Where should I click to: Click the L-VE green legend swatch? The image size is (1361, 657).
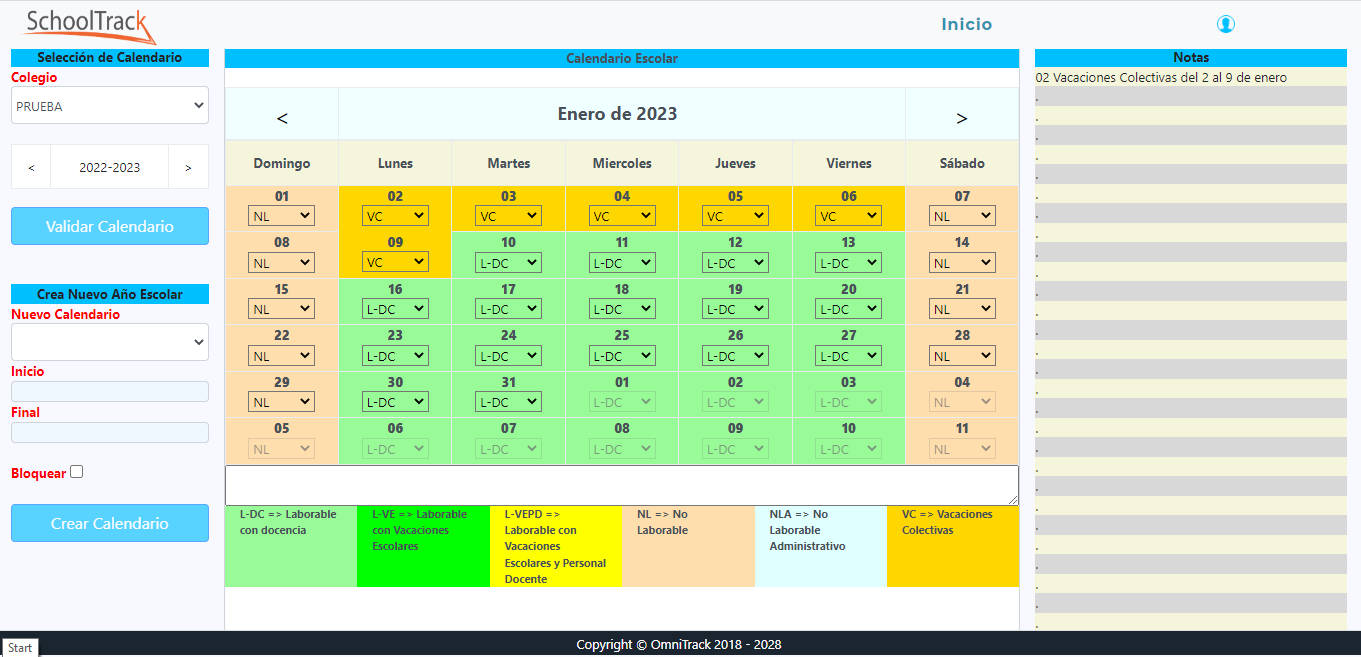coord(423,546)
